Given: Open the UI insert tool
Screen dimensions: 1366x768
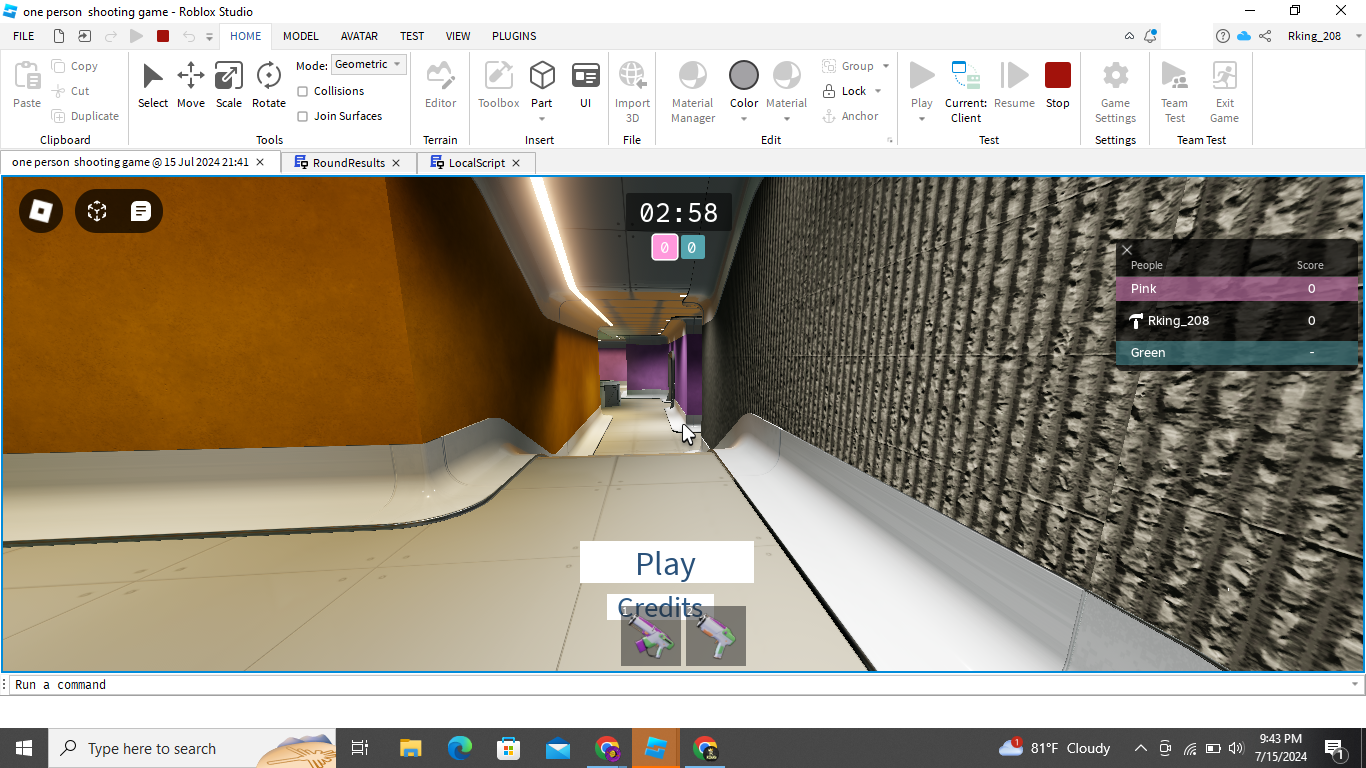Looking at the screenshot, I should pyautogui.click(x=585, y=85).
